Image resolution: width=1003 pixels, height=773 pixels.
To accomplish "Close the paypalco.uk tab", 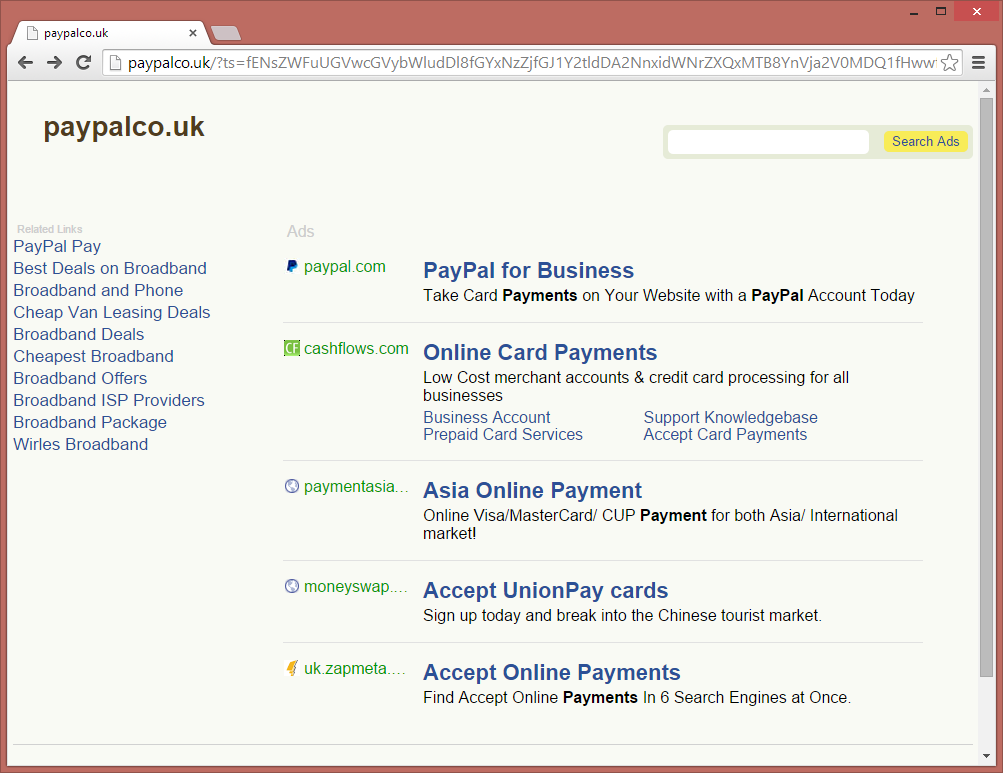I will pyautogui.click(x=193, y=33).
